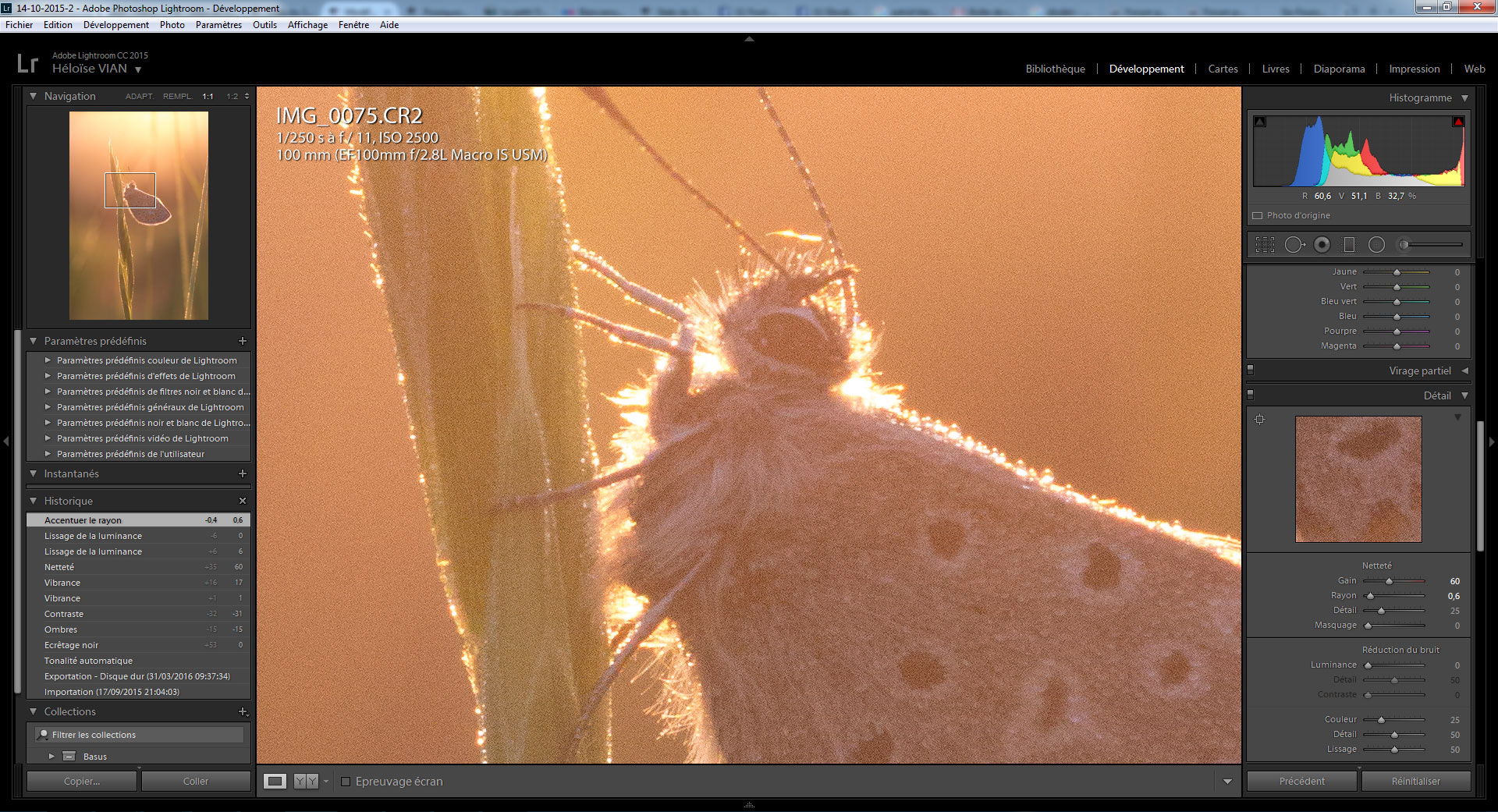This screenshot has width=1498, height=812.
Task: Enable Epreuvage écran soft proofing
Action: [346, 782]
